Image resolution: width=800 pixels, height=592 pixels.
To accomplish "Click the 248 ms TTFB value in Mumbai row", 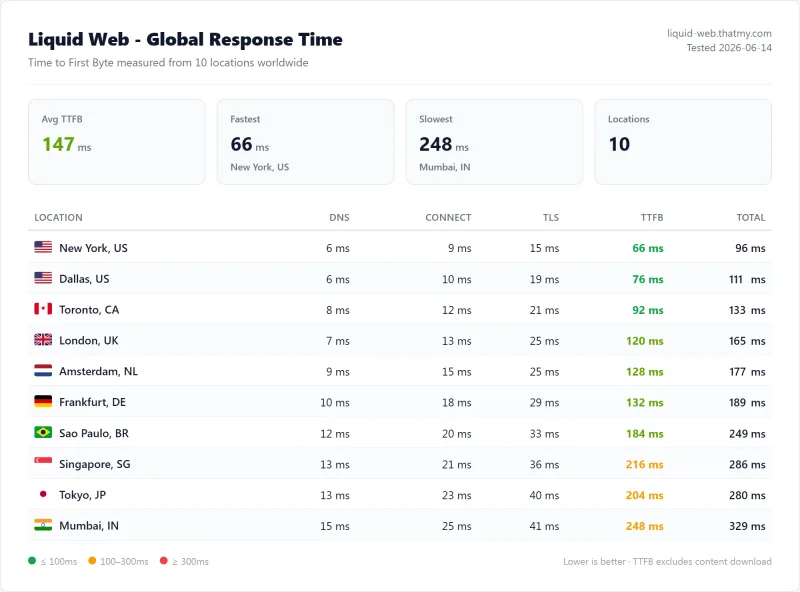I will pyautogui.click(x=645, y=526).
